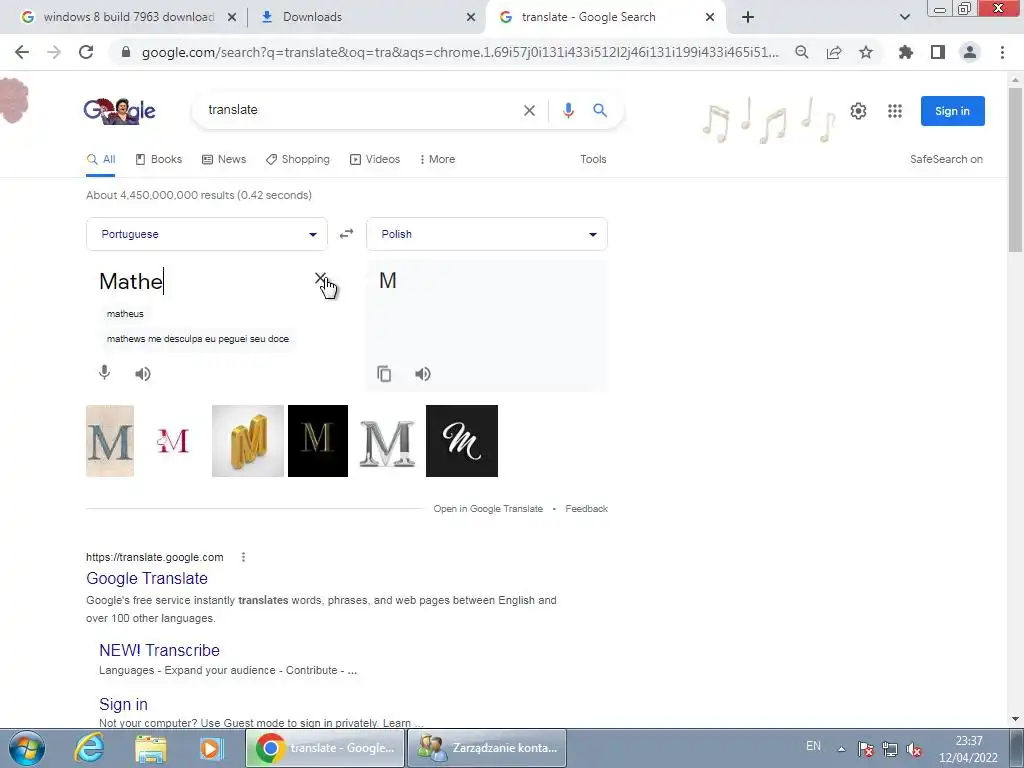Select the Books search filter

point(159,159)
